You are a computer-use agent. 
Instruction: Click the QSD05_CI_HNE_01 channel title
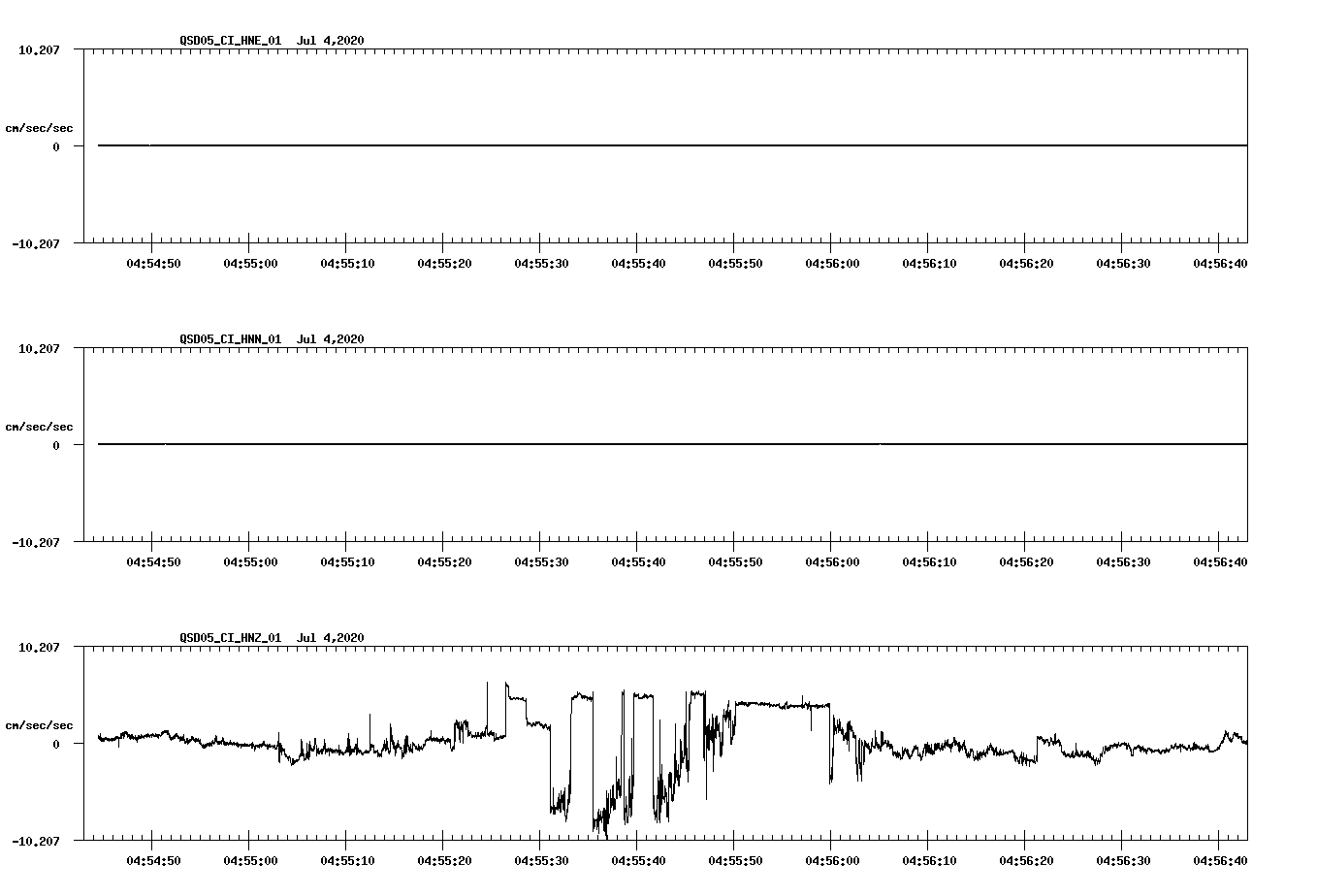click(x=231, y=40)
